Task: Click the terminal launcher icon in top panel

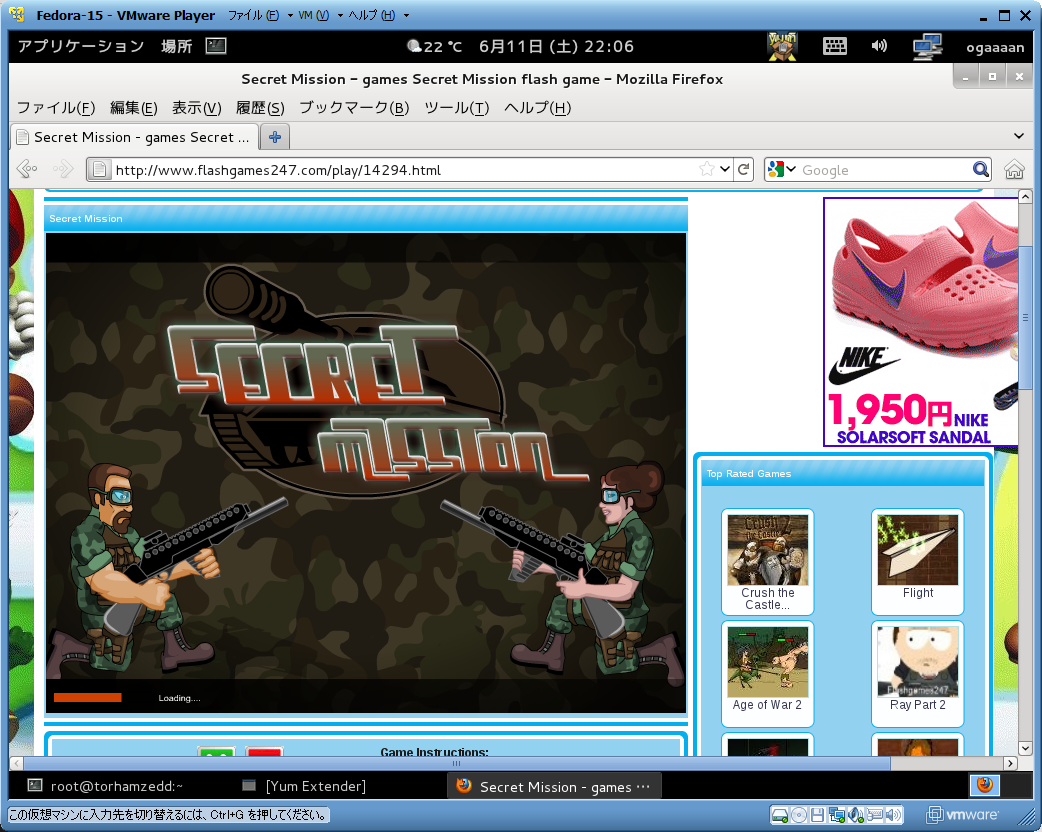Action: coord(216,46)
